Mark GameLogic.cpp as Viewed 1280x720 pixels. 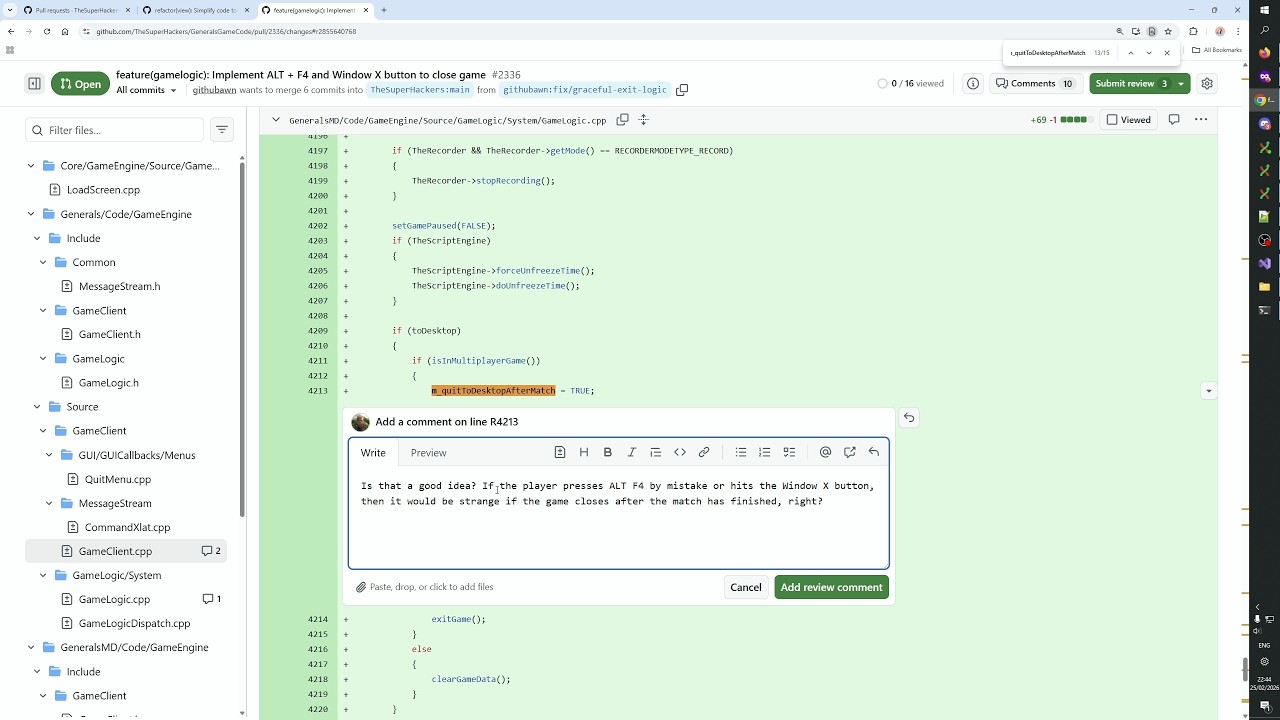point(1129,120)
